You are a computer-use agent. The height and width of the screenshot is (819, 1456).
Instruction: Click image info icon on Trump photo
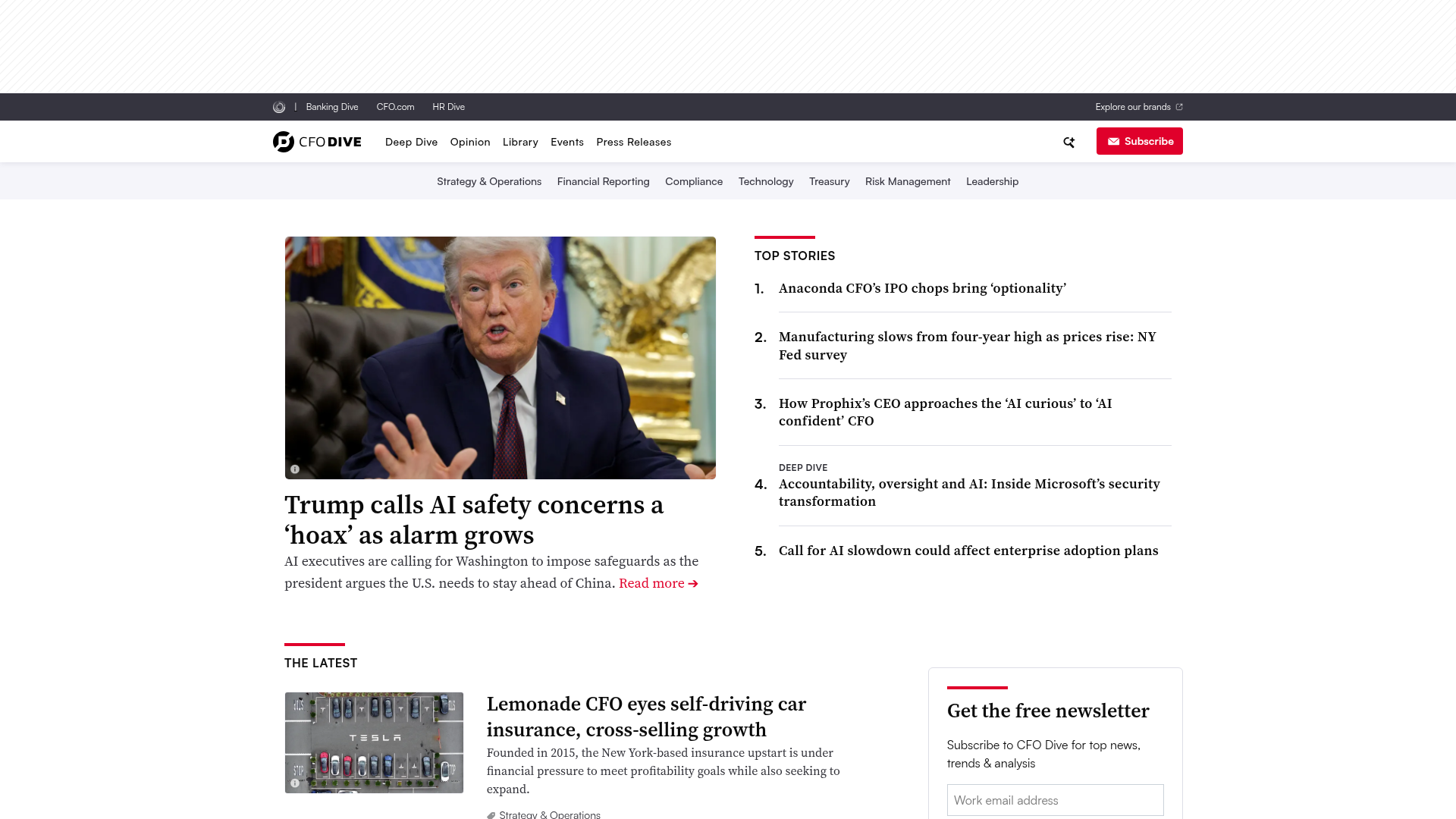(x=295, y=469)
